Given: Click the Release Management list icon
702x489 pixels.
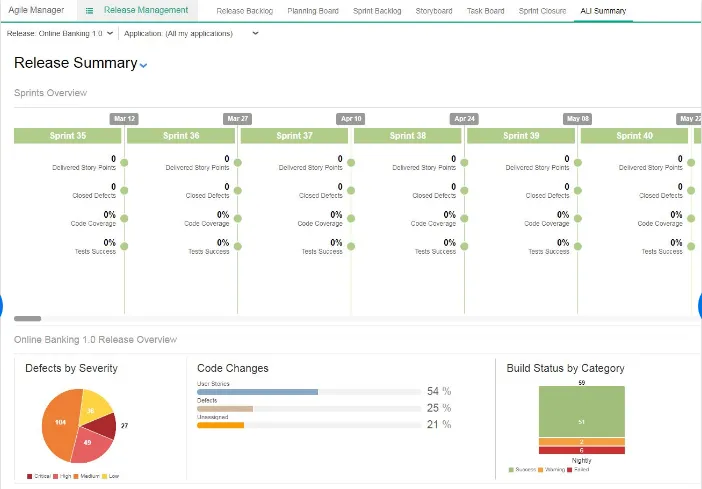Looking at the screenshot, I should click(x=90, y=11).
